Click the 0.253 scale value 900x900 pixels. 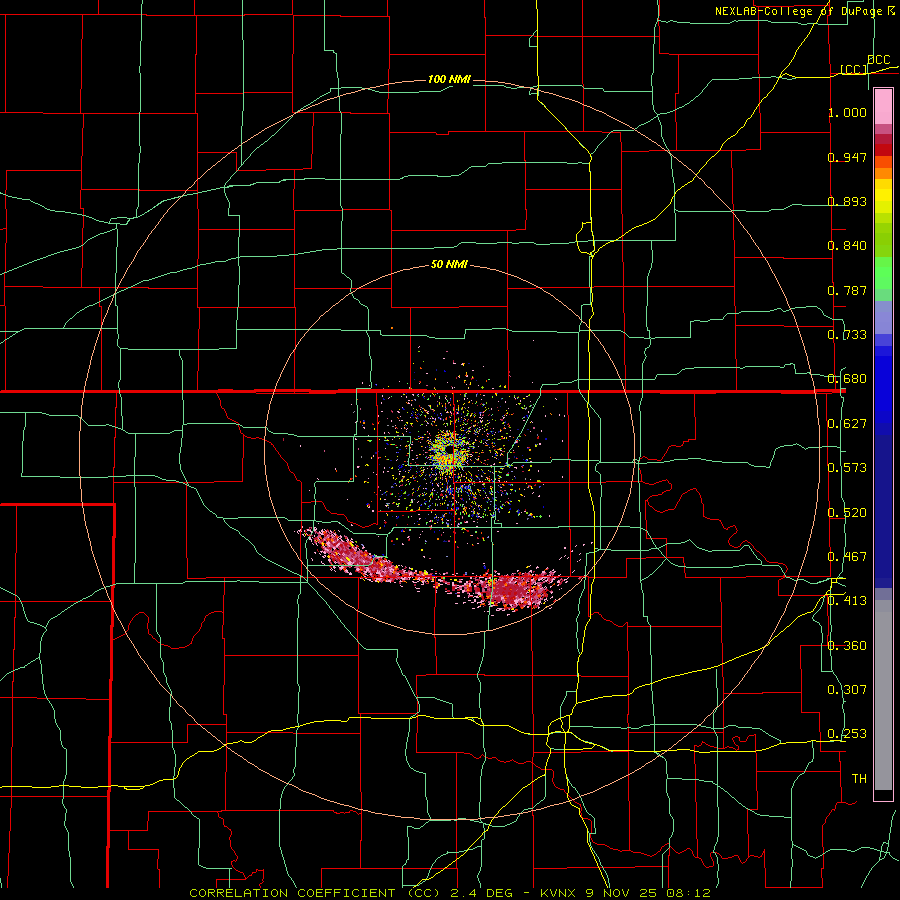[x=847, y=734]
